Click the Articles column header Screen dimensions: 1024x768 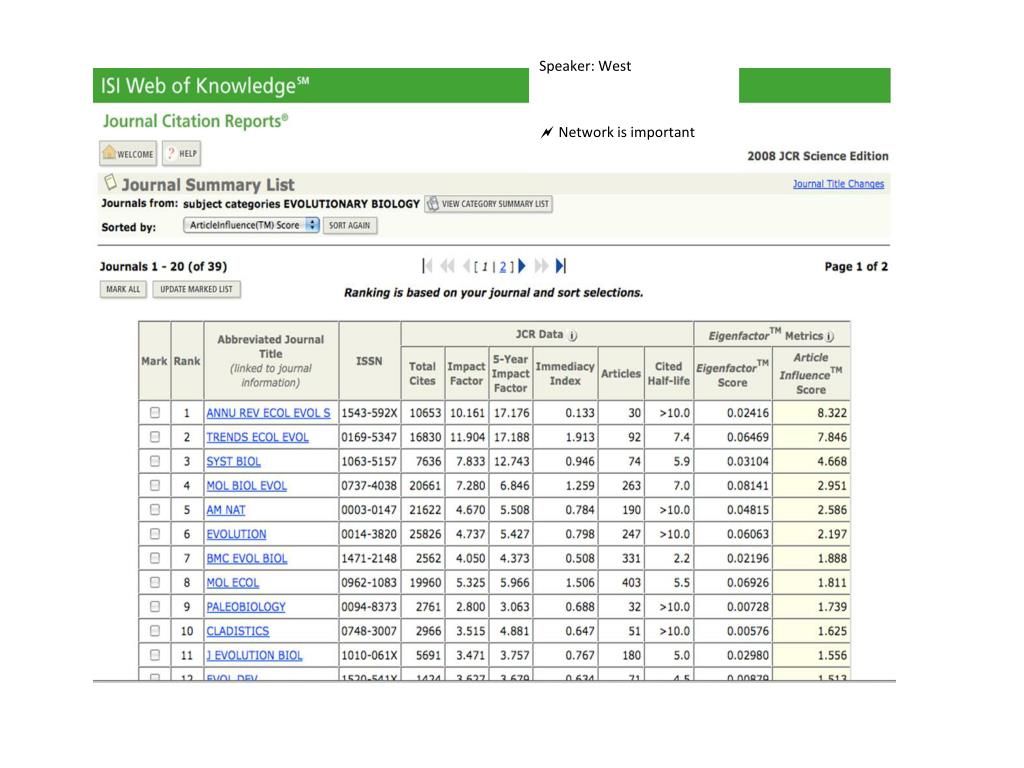click(x=621, y=374)
